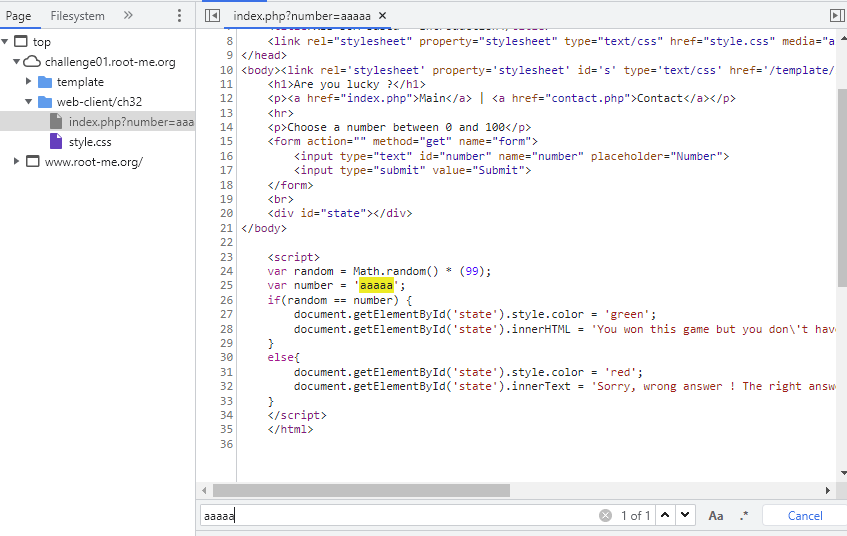Close the index.php?number=aaaaa file tab
Screen dimensions: 847x536
(x=382, y=16)
